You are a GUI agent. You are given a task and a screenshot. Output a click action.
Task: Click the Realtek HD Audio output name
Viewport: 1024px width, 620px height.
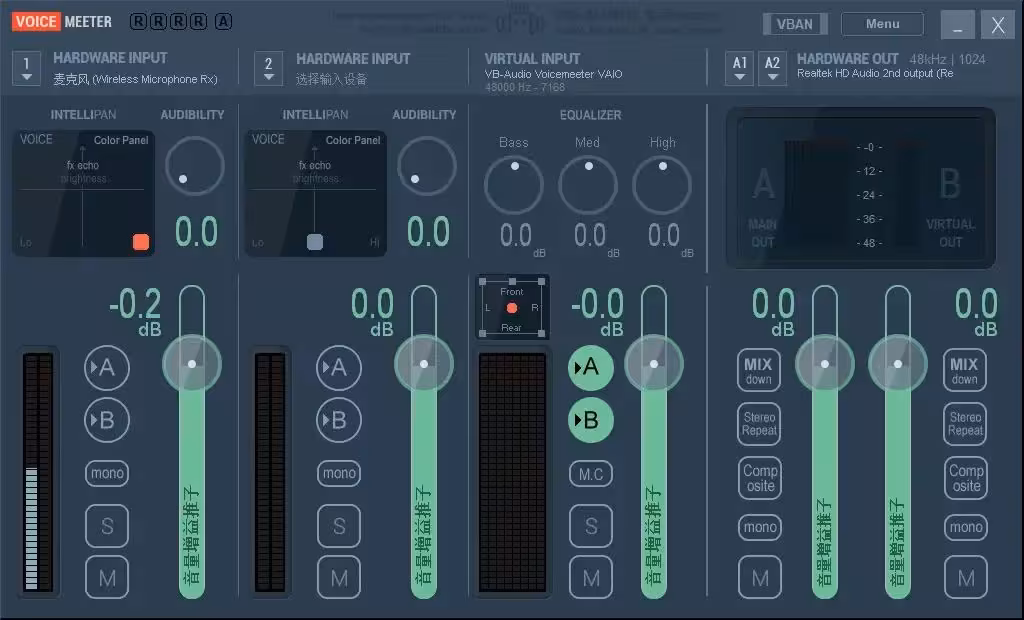(x=875, y=74)
